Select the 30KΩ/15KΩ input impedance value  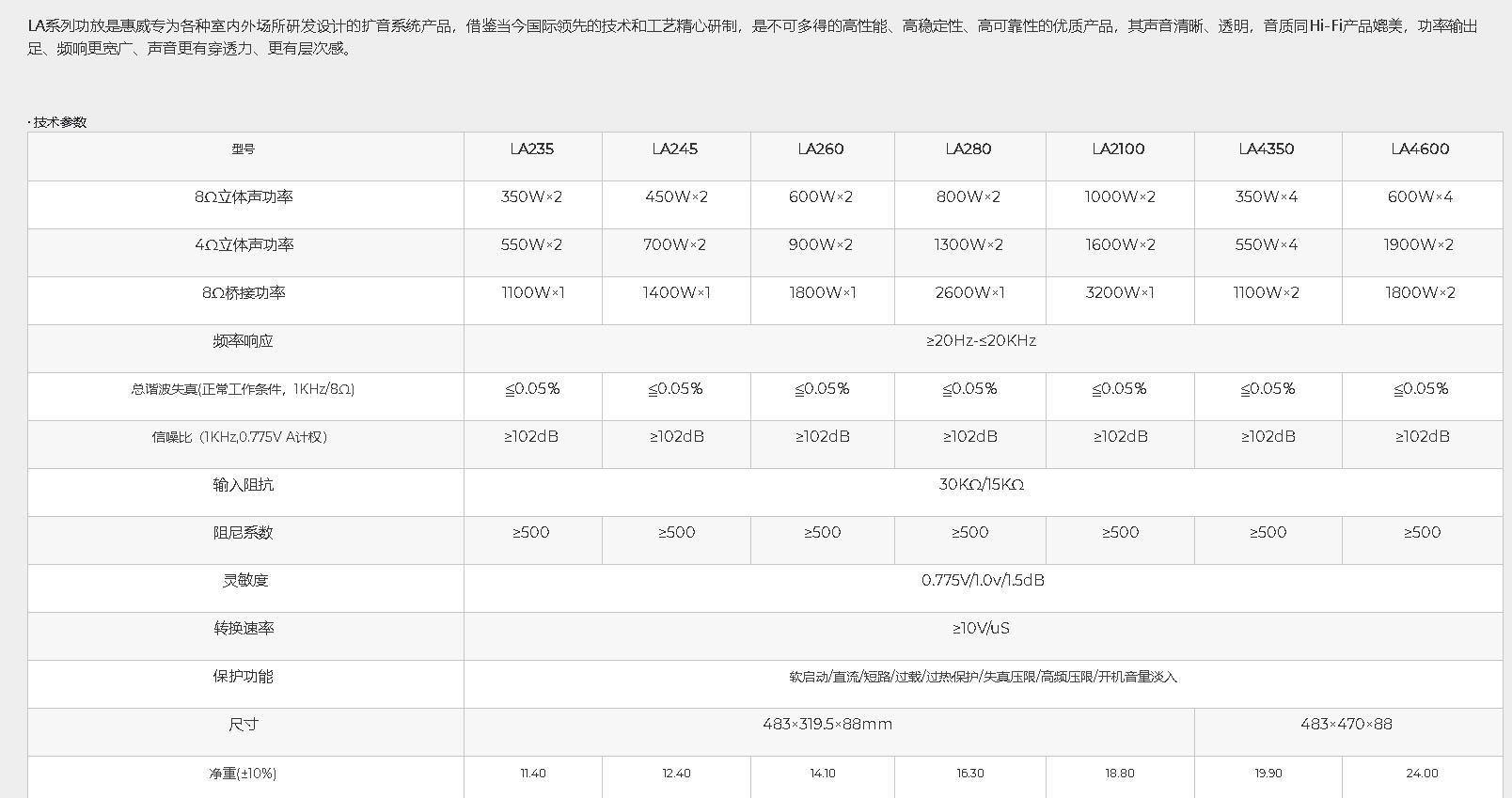coord(981,485)
